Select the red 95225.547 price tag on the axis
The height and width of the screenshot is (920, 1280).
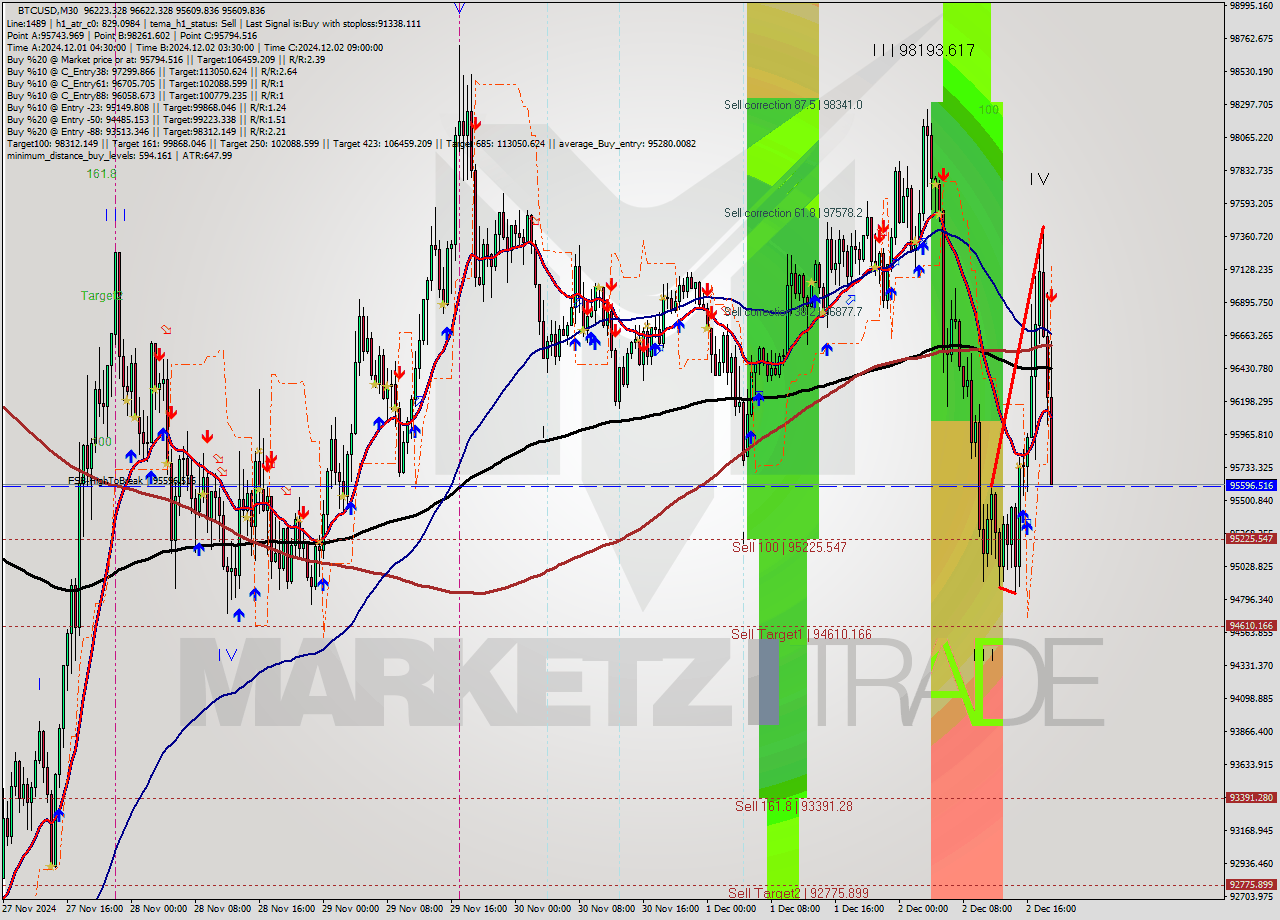tap(1251, 538)
